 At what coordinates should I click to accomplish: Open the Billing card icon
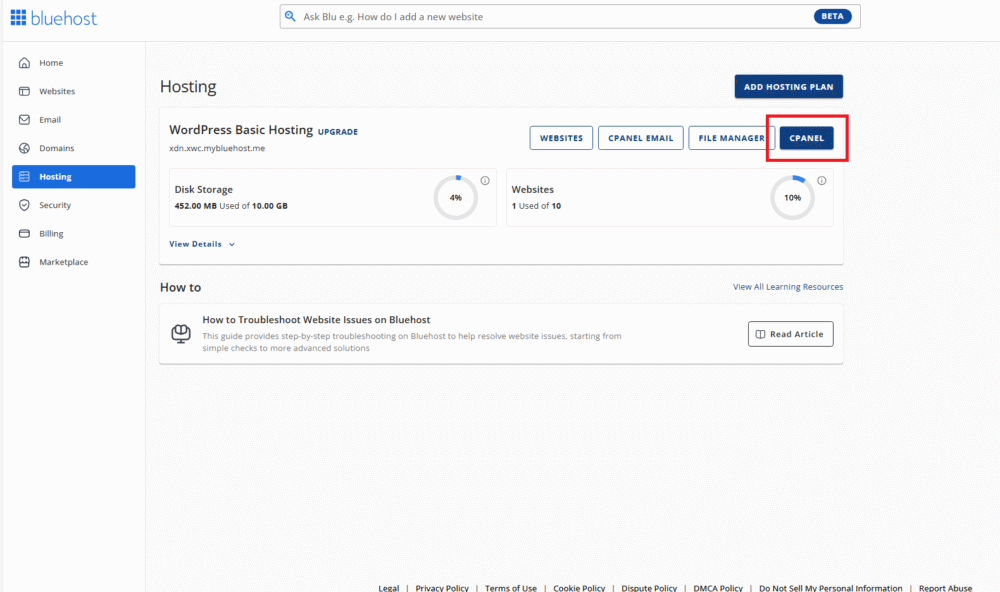pos(23,233)
